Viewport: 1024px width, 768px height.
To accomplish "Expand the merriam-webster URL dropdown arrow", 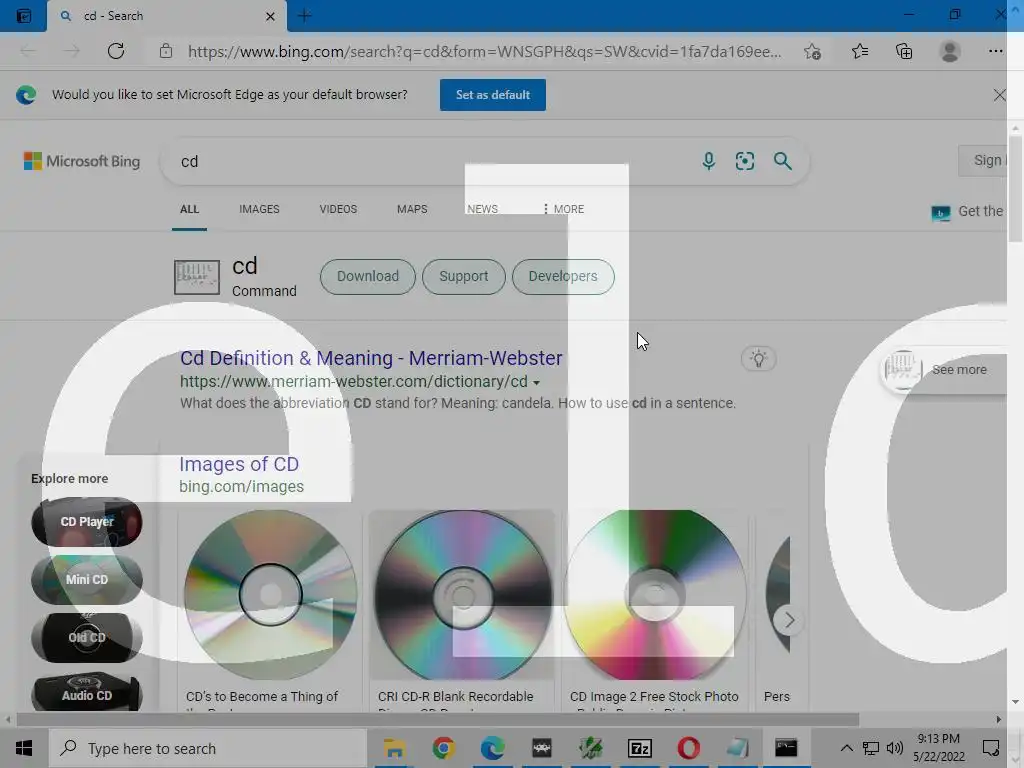I will (536, 383).
